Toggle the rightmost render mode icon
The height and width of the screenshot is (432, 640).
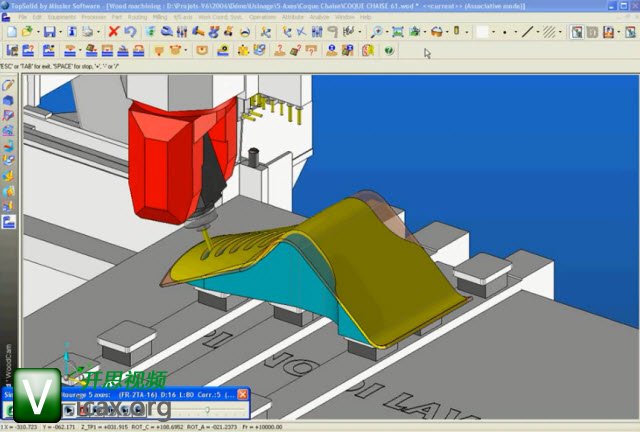click(x=630, y=32)
